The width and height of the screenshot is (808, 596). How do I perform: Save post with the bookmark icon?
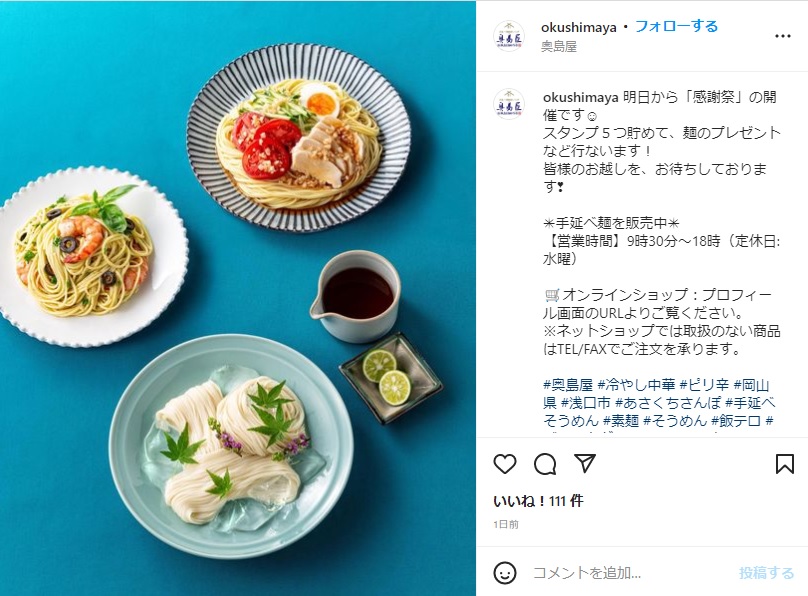[x=784, y=464]
